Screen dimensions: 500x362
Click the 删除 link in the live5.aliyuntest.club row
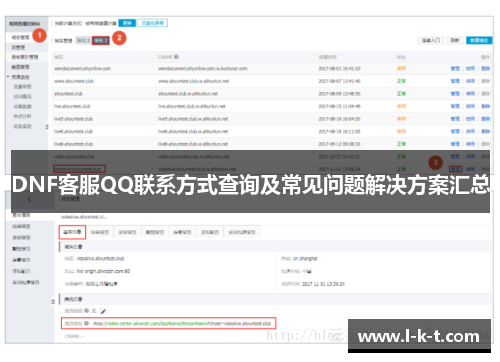pyautogui.click(x=486, y=119)
